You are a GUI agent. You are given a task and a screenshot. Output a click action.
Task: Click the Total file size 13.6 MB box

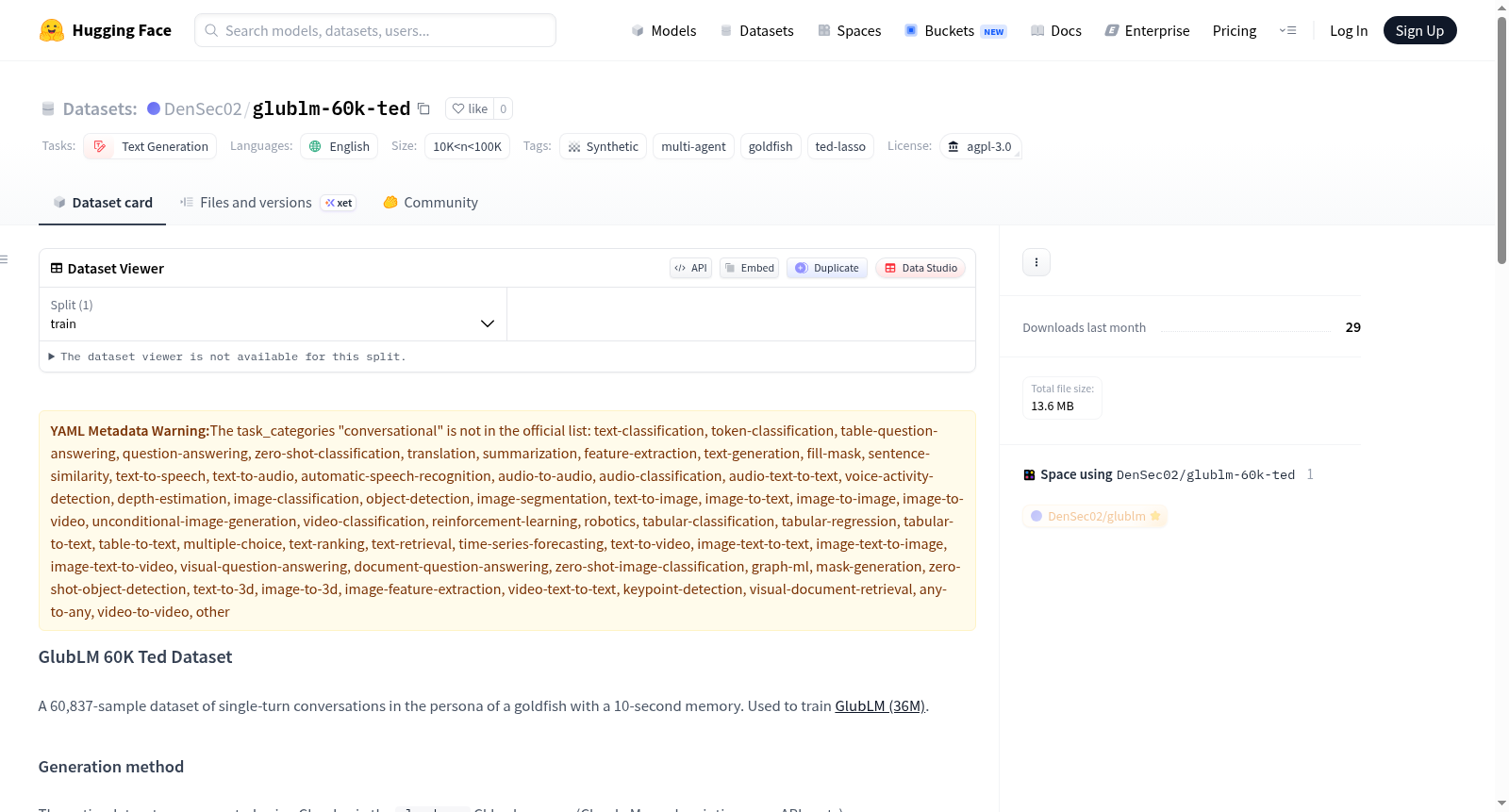point(1063,398)
